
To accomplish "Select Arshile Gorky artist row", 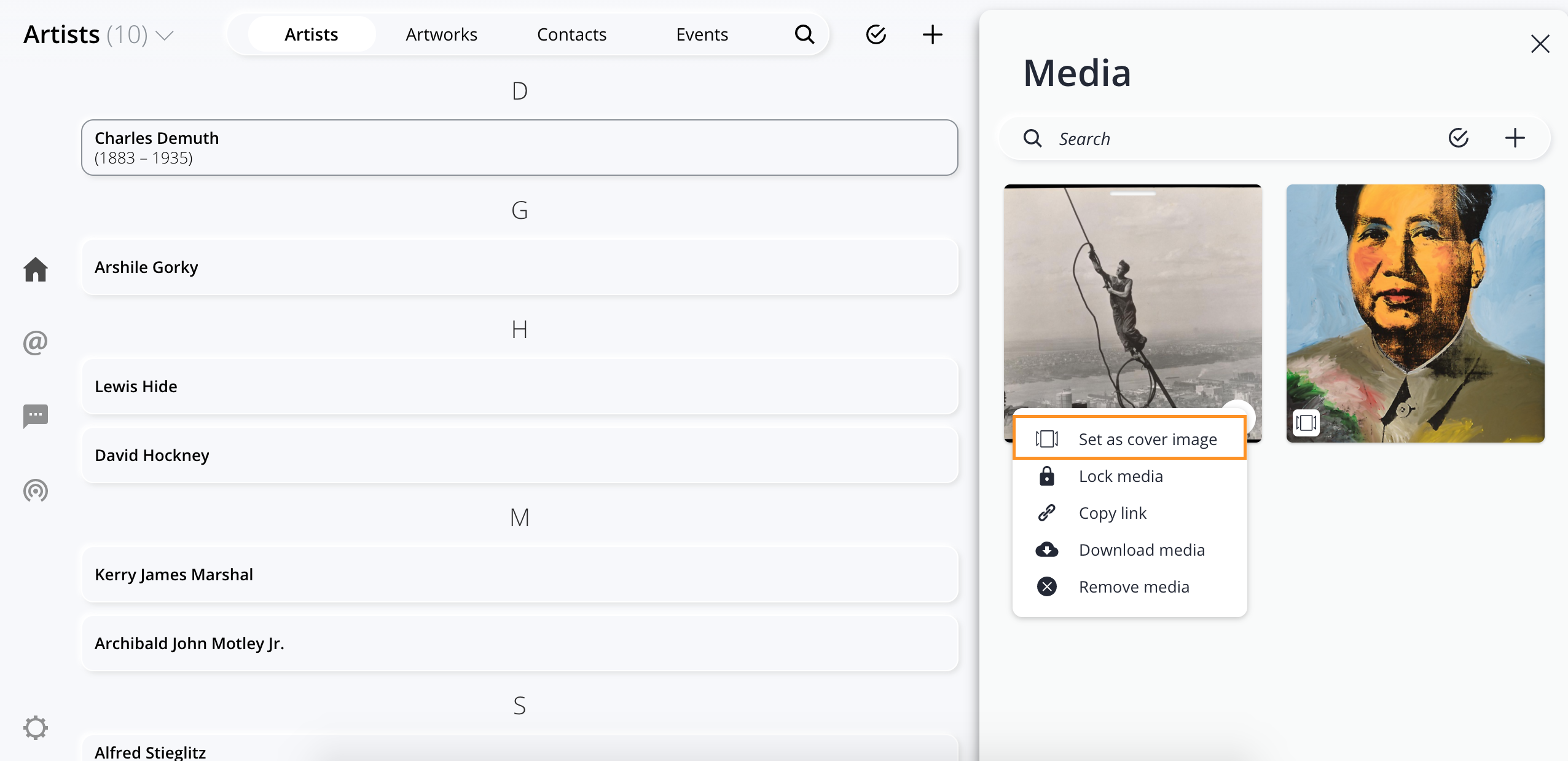I will click(x=519, y=267).
